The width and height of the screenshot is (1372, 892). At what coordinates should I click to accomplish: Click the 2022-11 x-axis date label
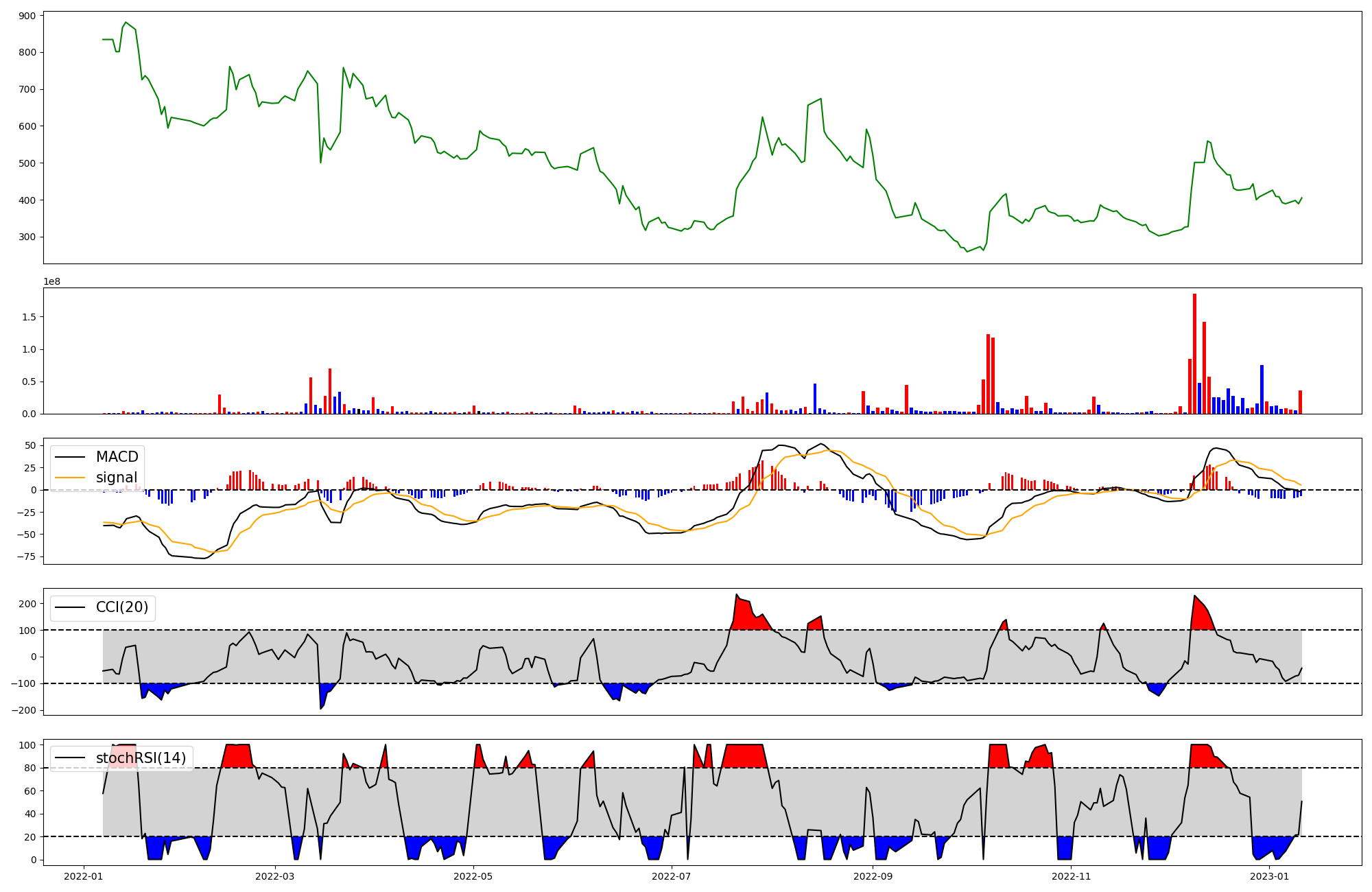1071,876
